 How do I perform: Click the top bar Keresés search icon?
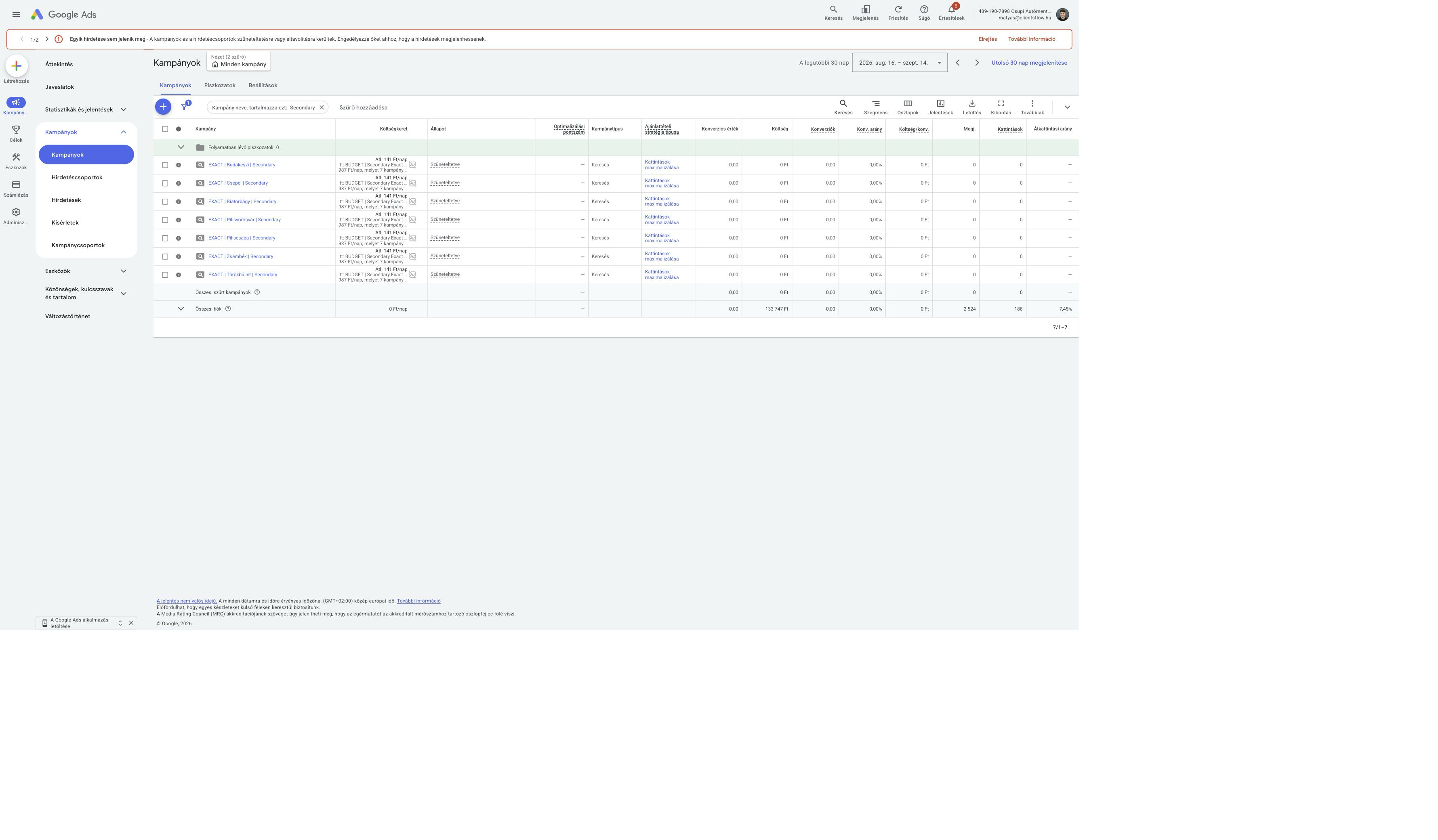pyautogui.click(x=833, y=13)
